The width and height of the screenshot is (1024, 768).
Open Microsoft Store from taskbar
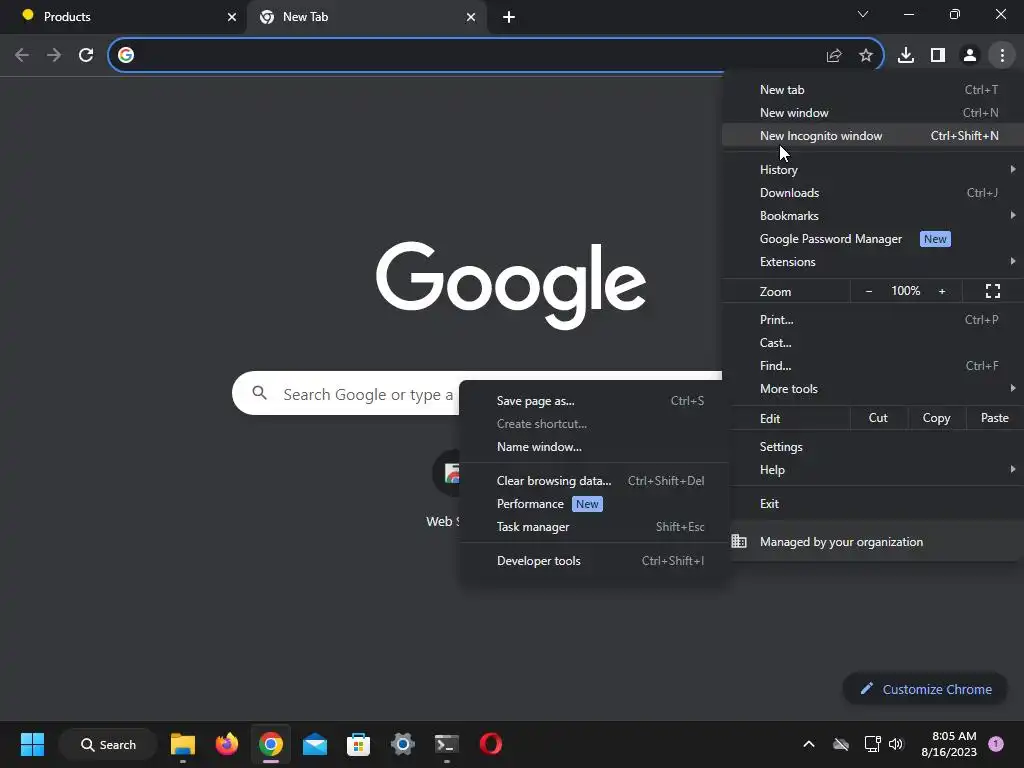point(359,744)
